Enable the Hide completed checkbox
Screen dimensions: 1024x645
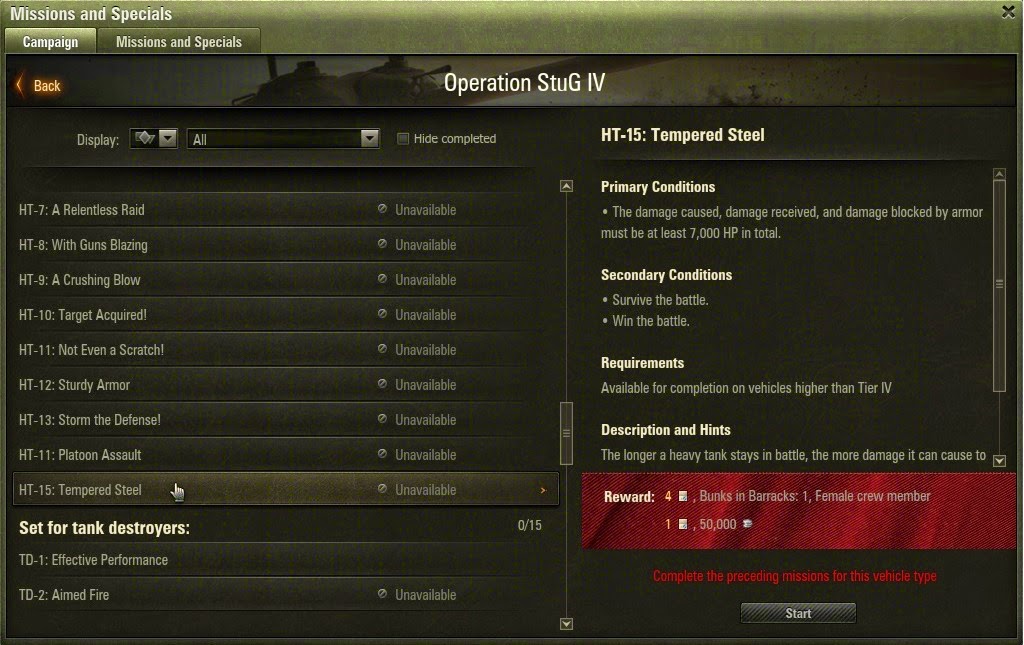(x=403, y=138)
